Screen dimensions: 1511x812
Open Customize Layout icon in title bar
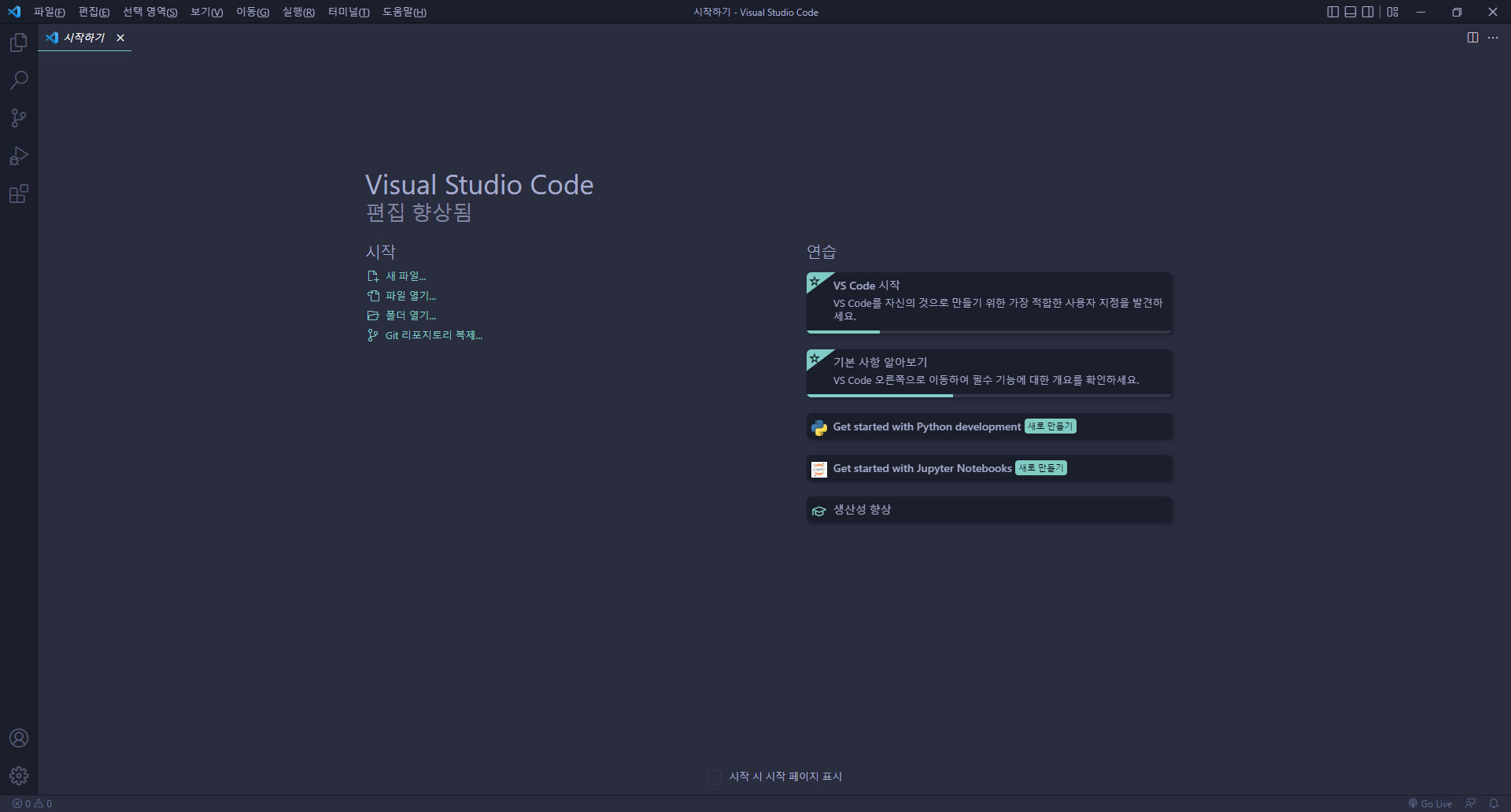click(1393, 12)
